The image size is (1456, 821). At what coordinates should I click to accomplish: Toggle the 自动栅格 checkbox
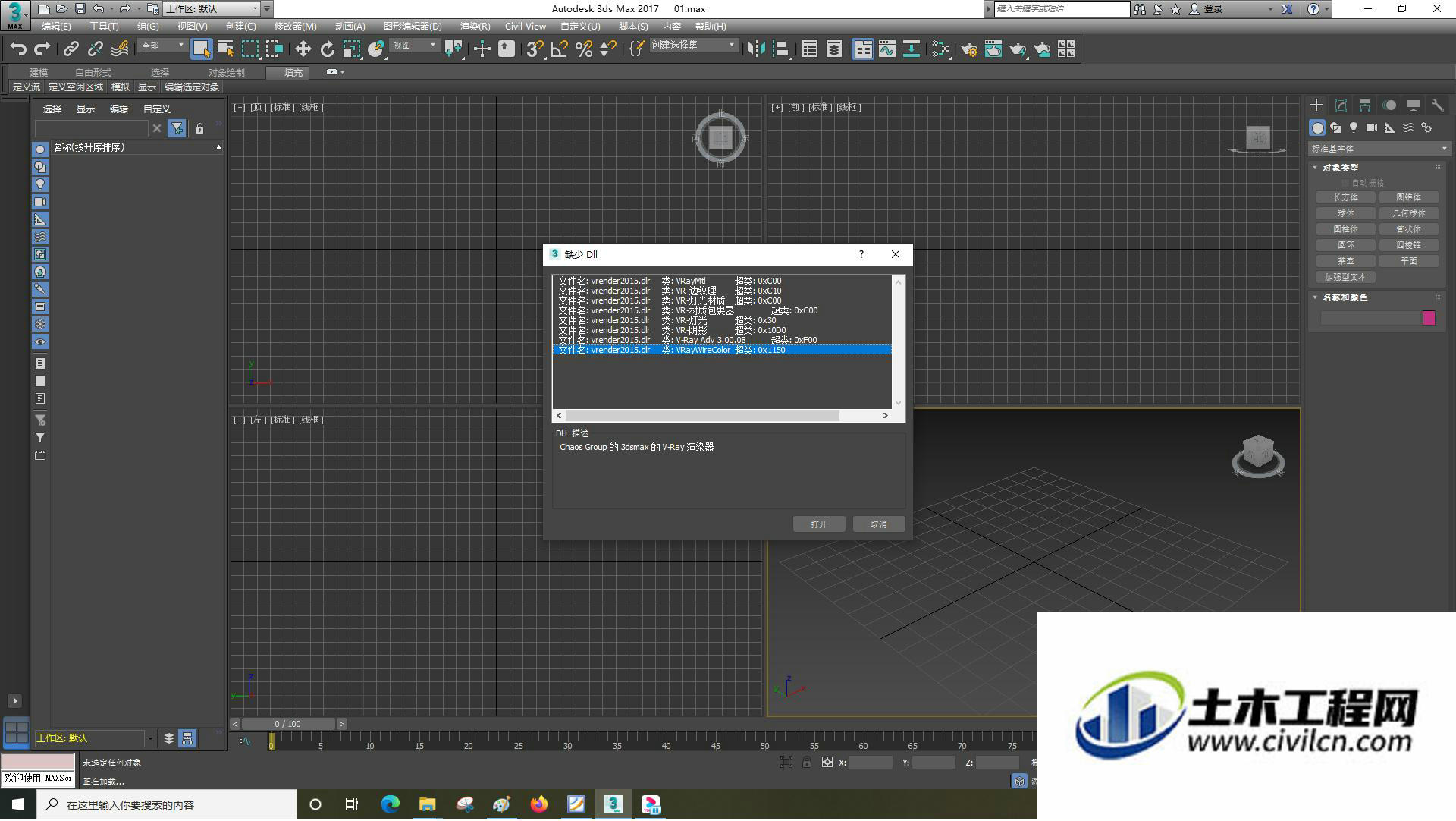tap(1346, 183)
